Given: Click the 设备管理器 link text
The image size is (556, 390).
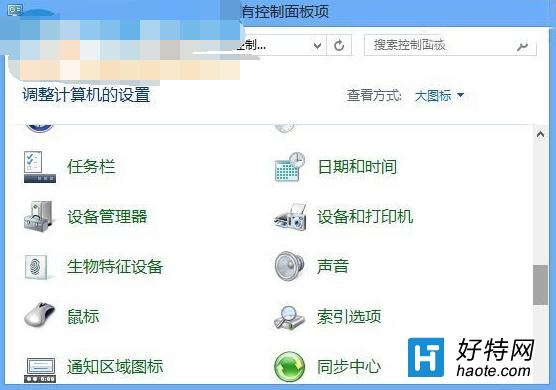Looking at the screenshot, I should click(x=107, y=217).
